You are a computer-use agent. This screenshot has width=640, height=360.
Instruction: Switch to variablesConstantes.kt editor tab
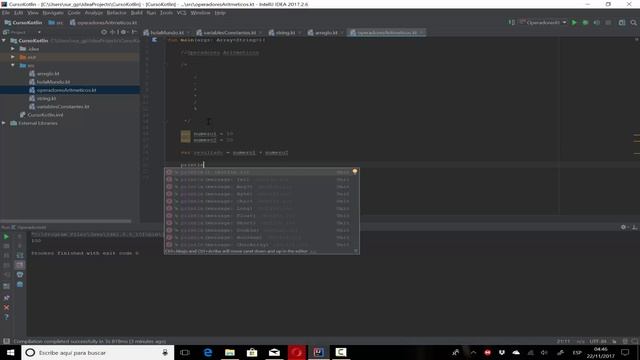229,32
